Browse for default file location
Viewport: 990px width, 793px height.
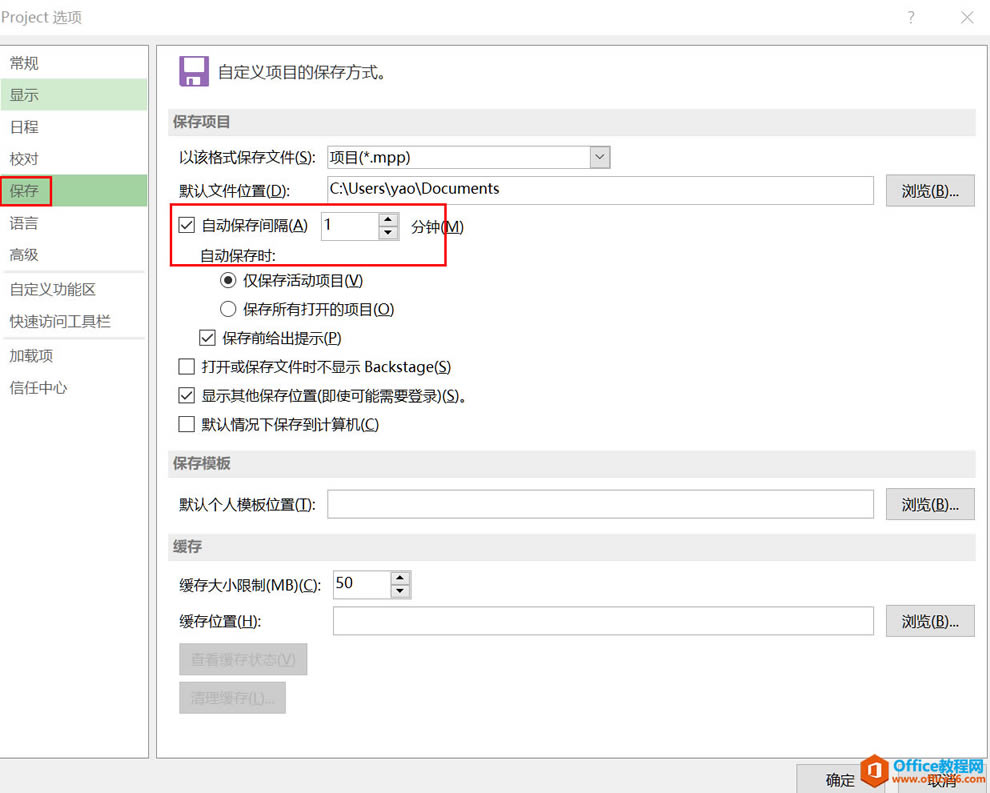click(x=930, y=190)
